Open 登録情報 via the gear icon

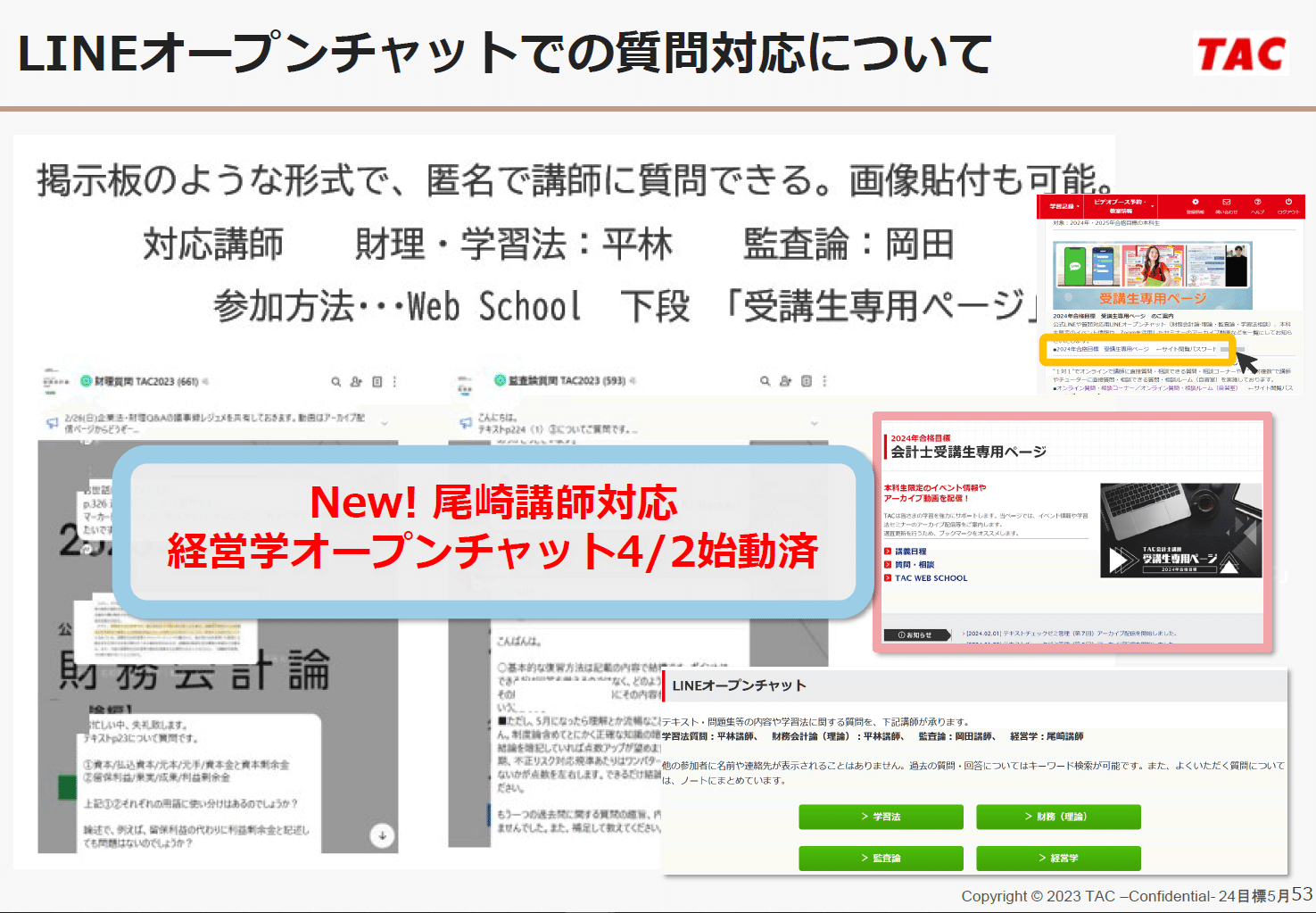coord(1195,203)
